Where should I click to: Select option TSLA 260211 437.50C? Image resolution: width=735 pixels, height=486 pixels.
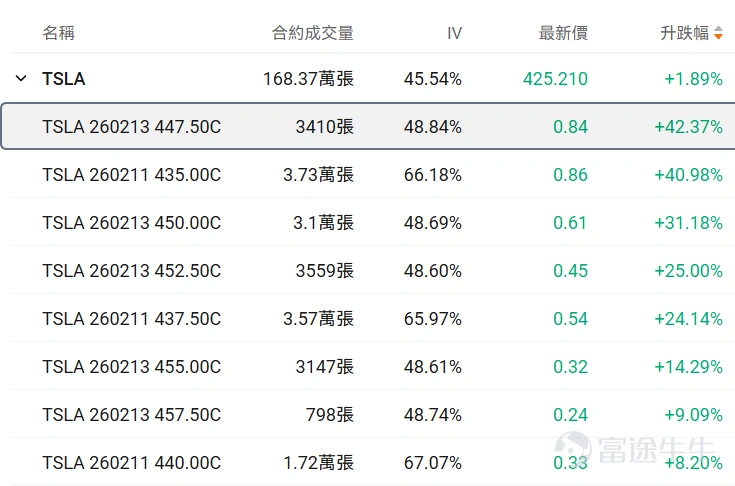(131, 319)
